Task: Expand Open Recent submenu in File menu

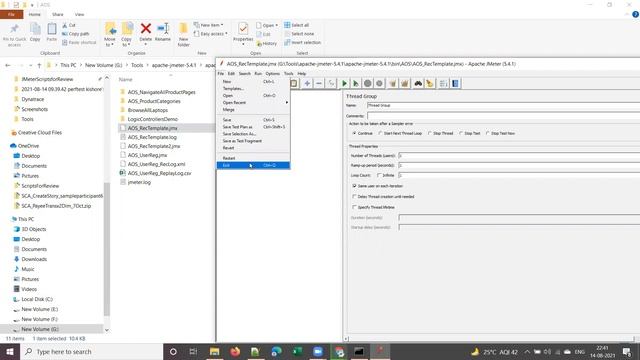Action: pos(253,102)
